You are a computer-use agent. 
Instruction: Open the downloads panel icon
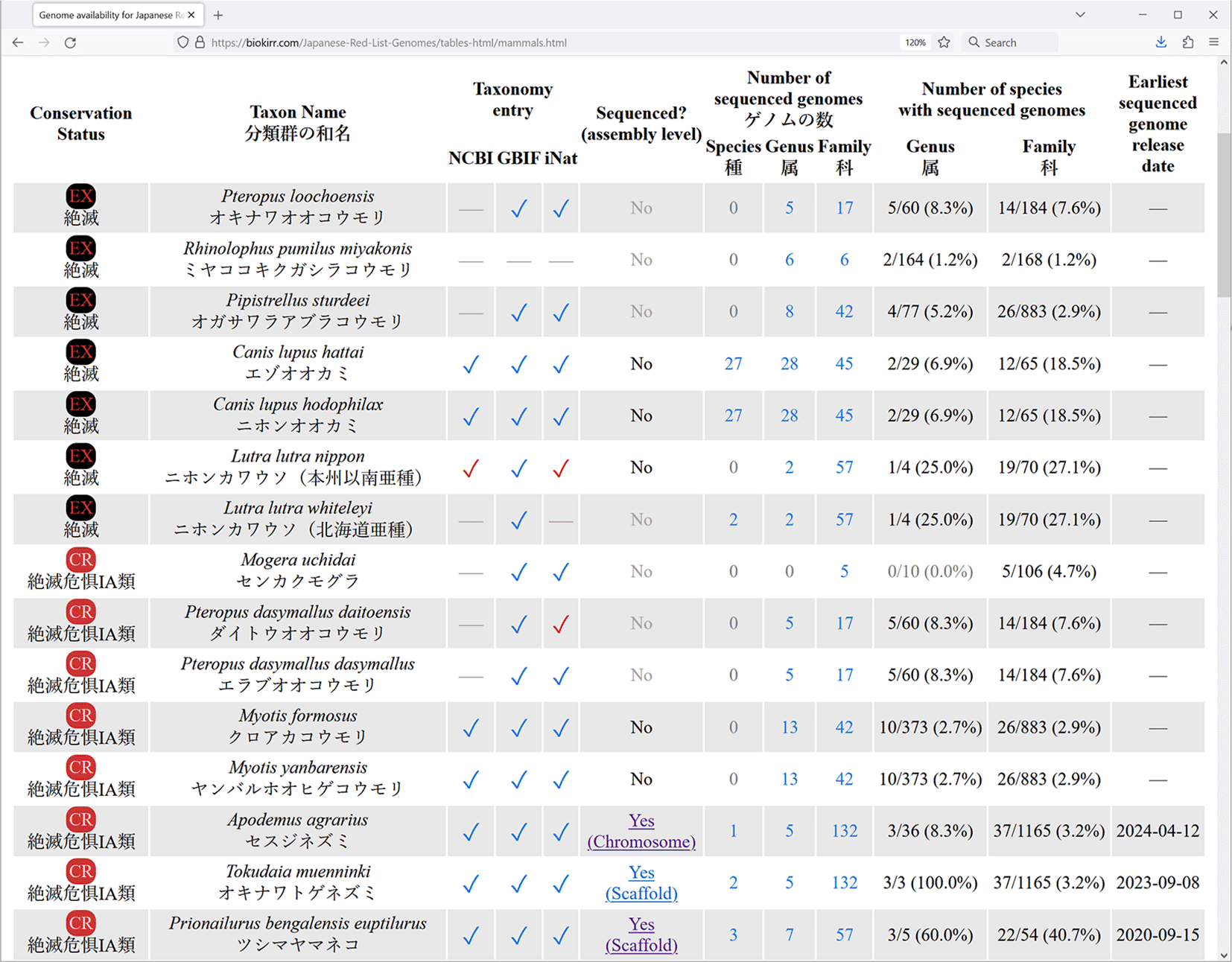point(1160,42)
